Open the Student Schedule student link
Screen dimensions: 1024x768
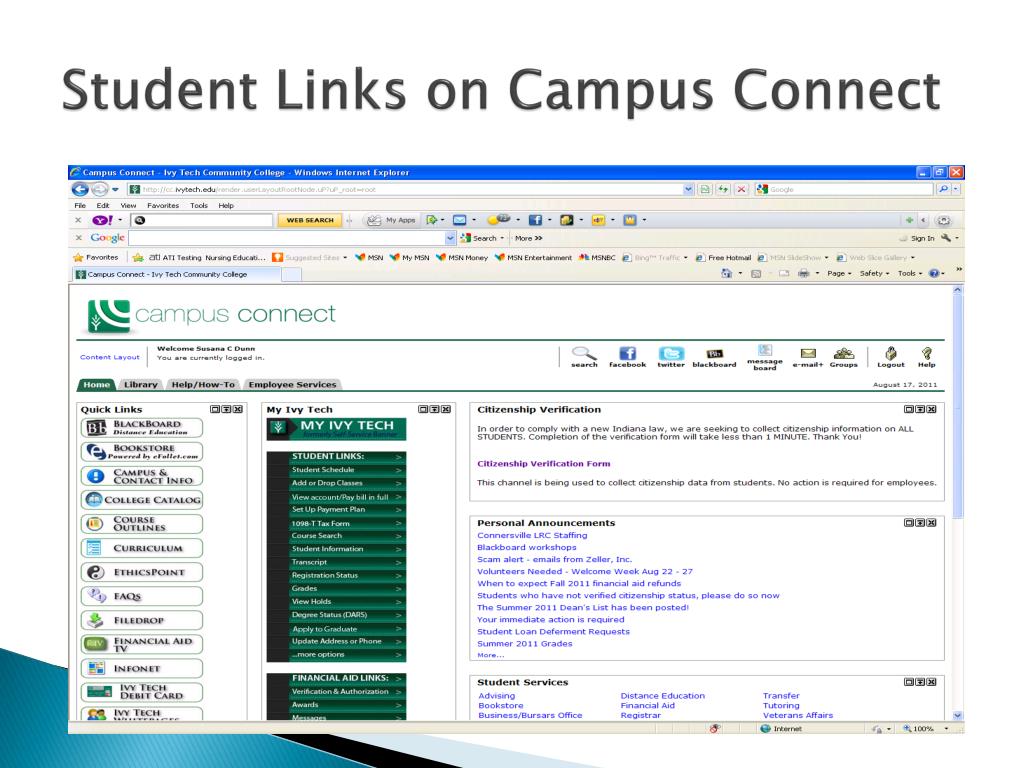pos(323,470)
